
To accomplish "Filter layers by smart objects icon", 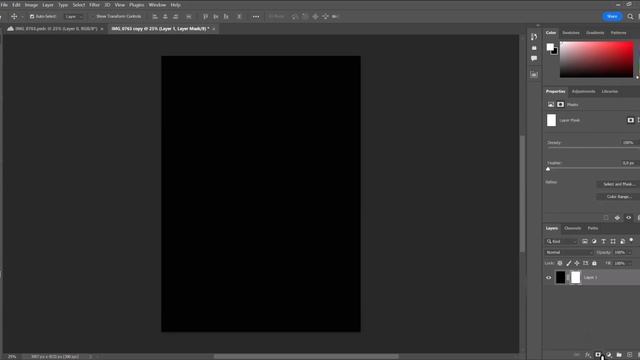I will click(x=622, y=241).
